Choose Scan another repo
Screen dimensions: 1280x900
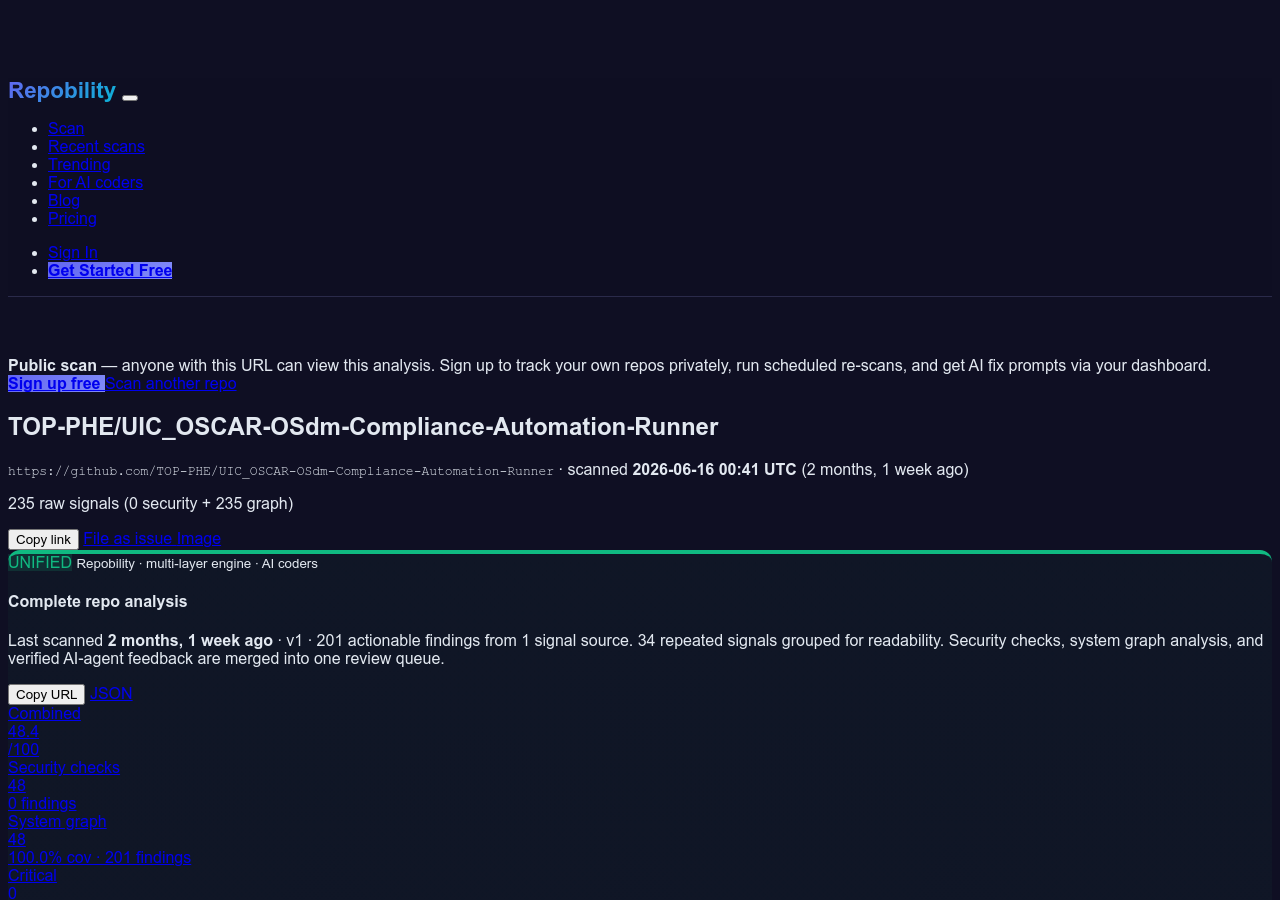click(x=171, y=383)
